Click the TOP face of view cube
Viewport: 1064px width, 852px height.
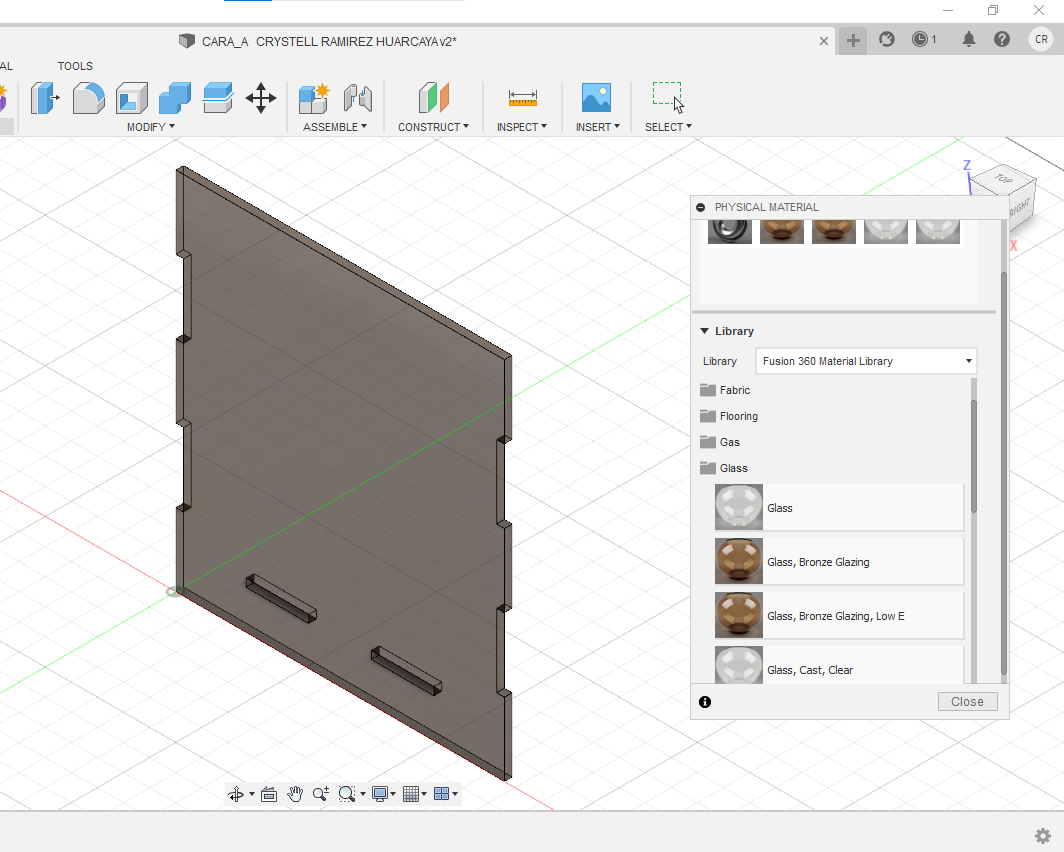click(1002, 180)
